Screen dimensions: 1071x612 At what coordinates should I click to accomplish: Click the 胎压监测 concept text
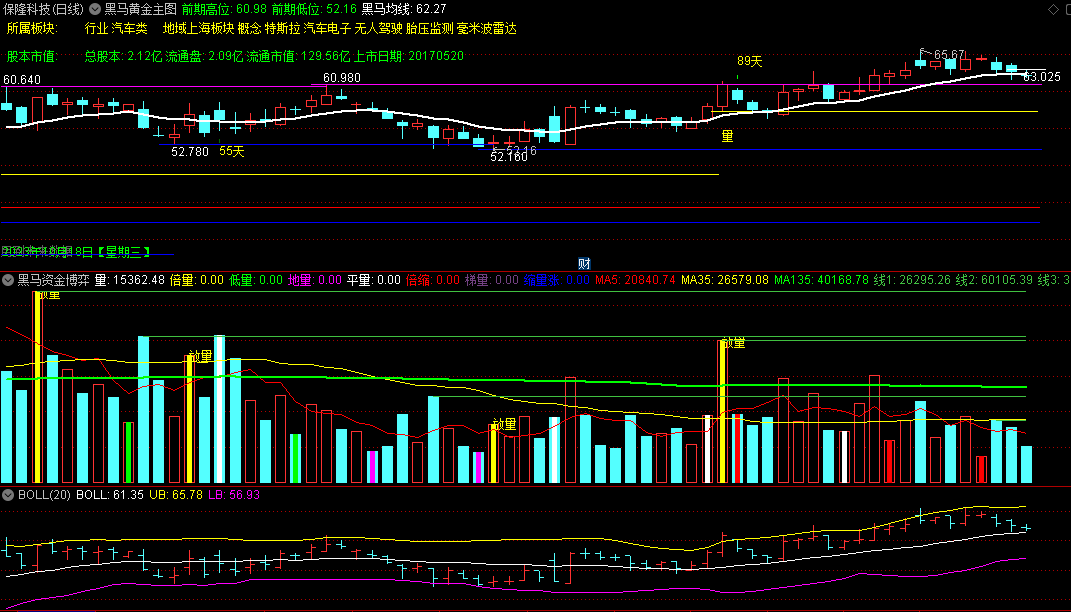[430, 29]
